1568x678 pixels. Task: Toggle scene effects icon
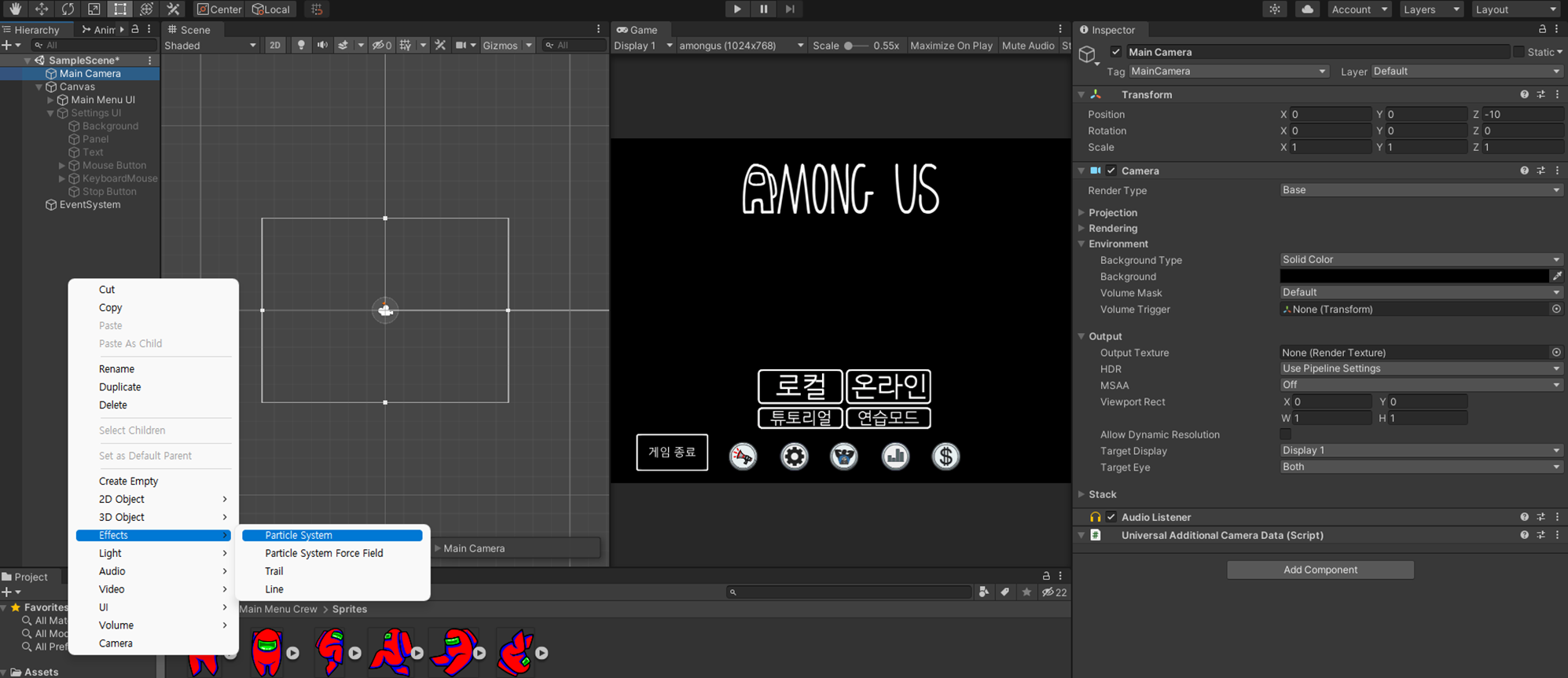tap(343, 46)
